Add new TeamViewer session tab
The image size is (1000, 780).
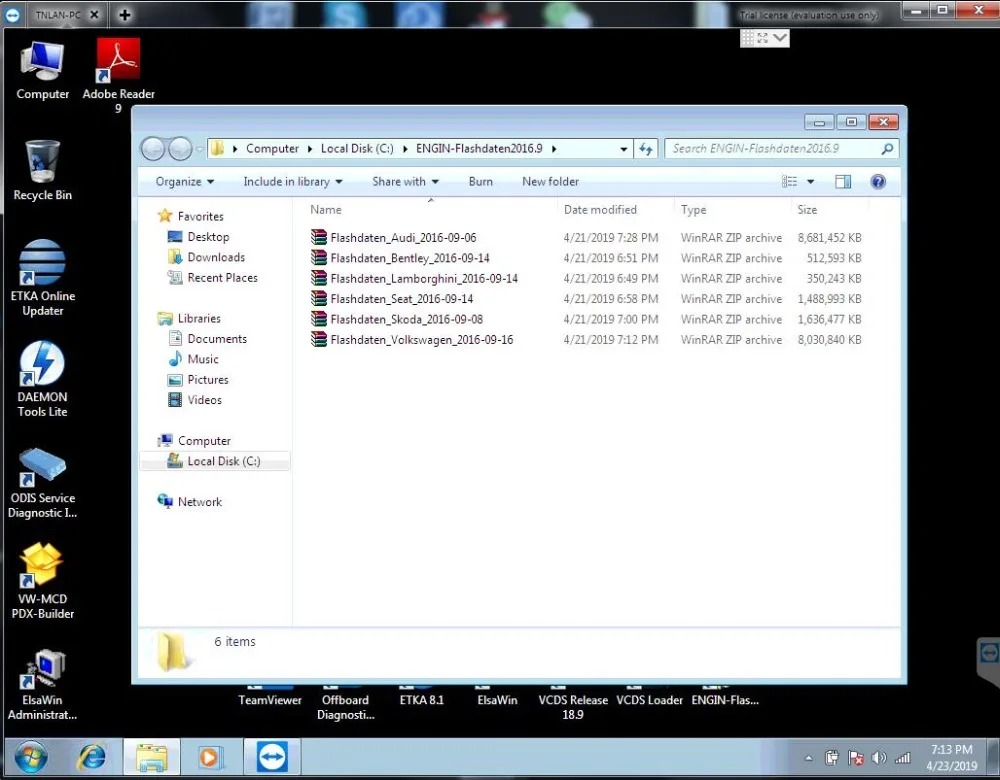124,15
